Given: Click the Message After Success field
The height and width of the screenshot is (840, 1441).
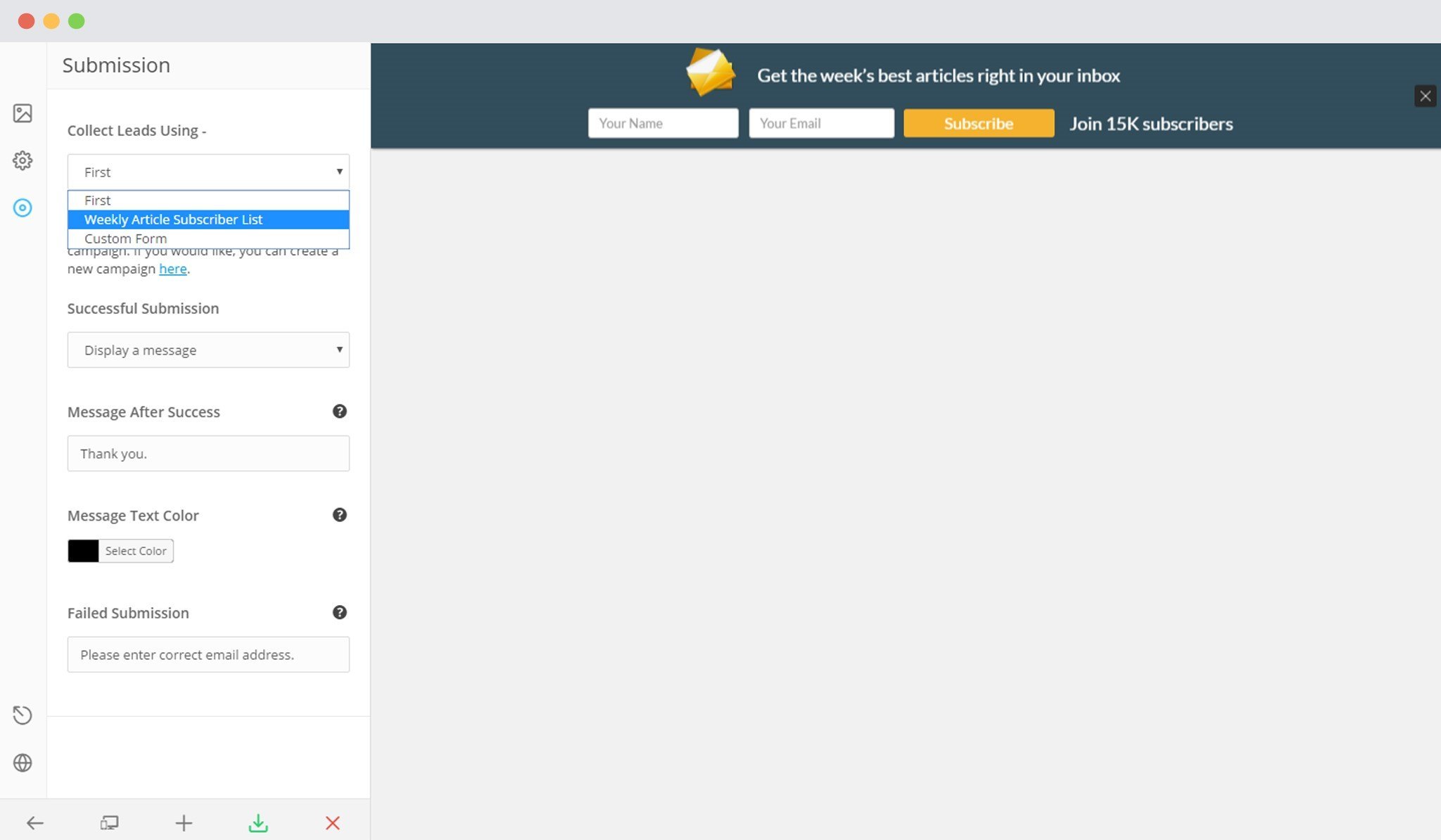Looking at the screenshot, I should pyautogui.click(x=208, y=453).
